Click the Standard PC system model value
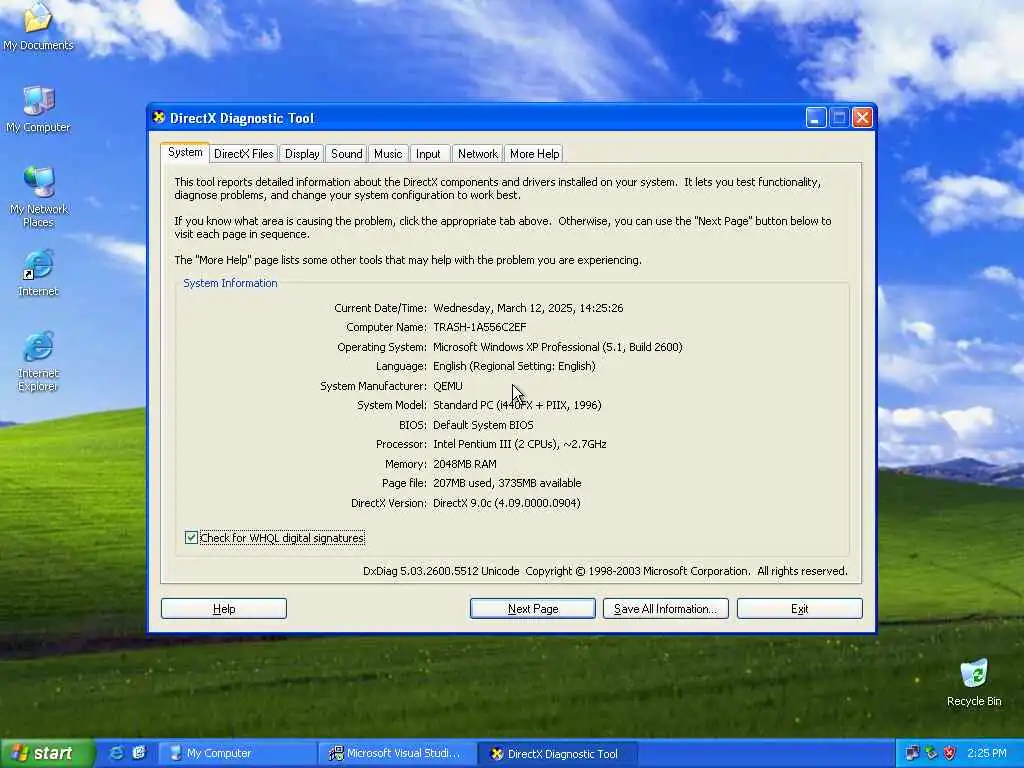1024x768 pixels. click(x=517, y=405)
